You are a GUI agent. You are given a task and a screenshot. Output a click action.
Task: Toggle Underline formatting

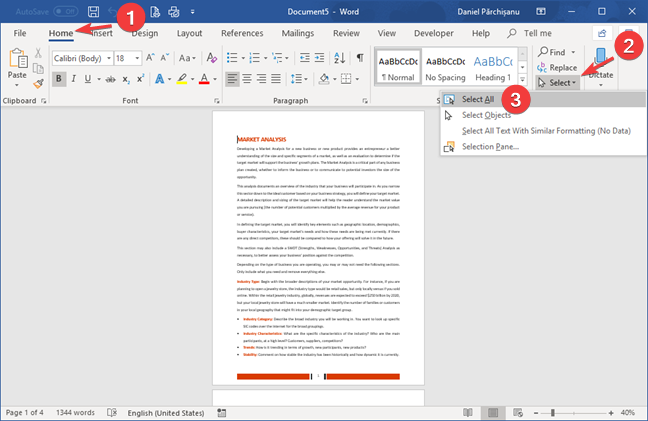[x=88, y=78]
